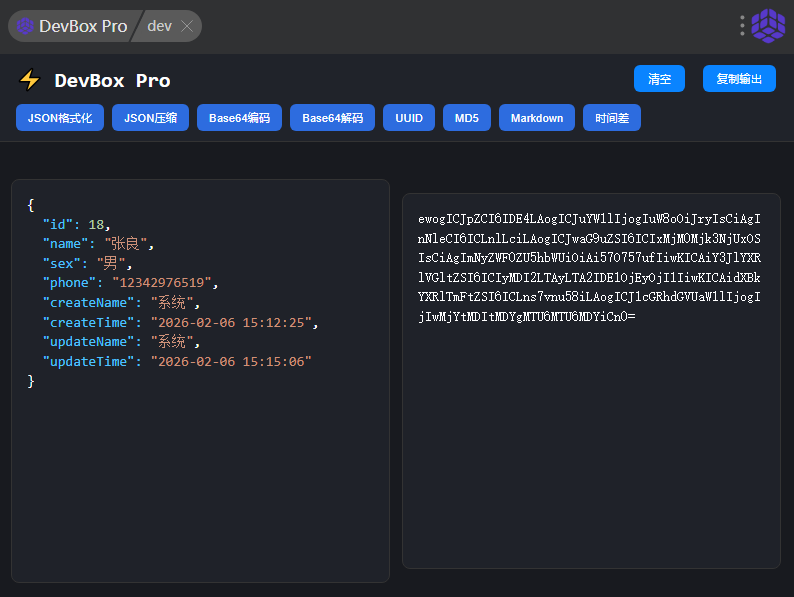Screen dimensions: 794x597
Task: Run the JSON格式化 tool
Action: (x=60, y=118)
